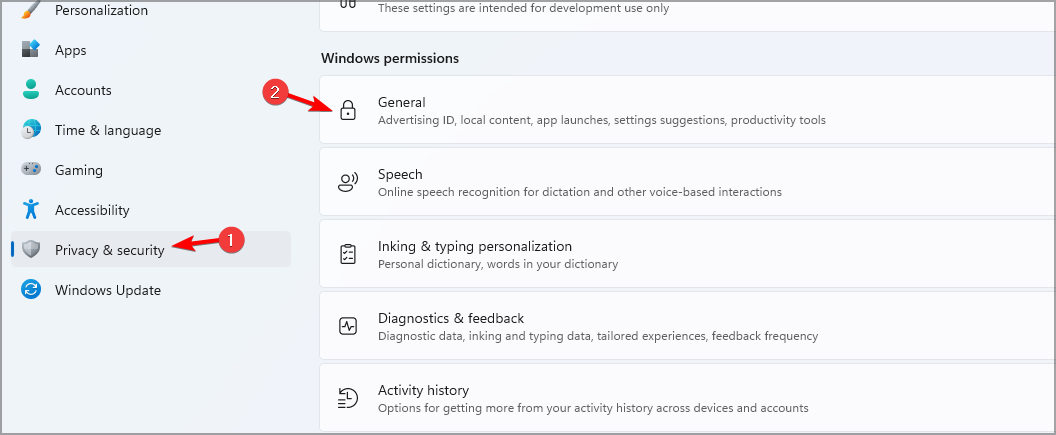Click the Speech recognition icon

point(347,182)
